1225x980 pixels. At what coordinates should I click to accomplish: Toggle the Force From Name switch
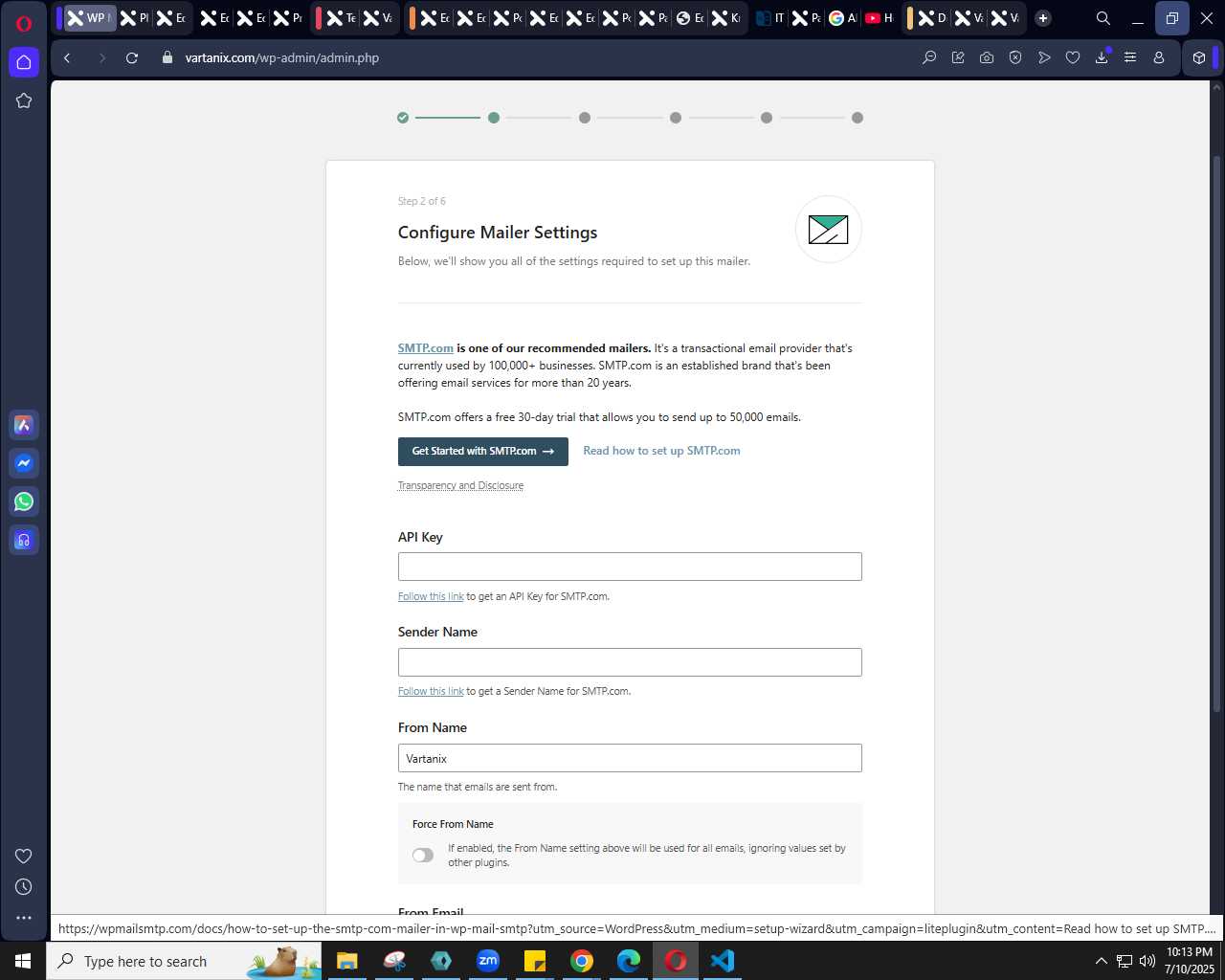(423, 856)
